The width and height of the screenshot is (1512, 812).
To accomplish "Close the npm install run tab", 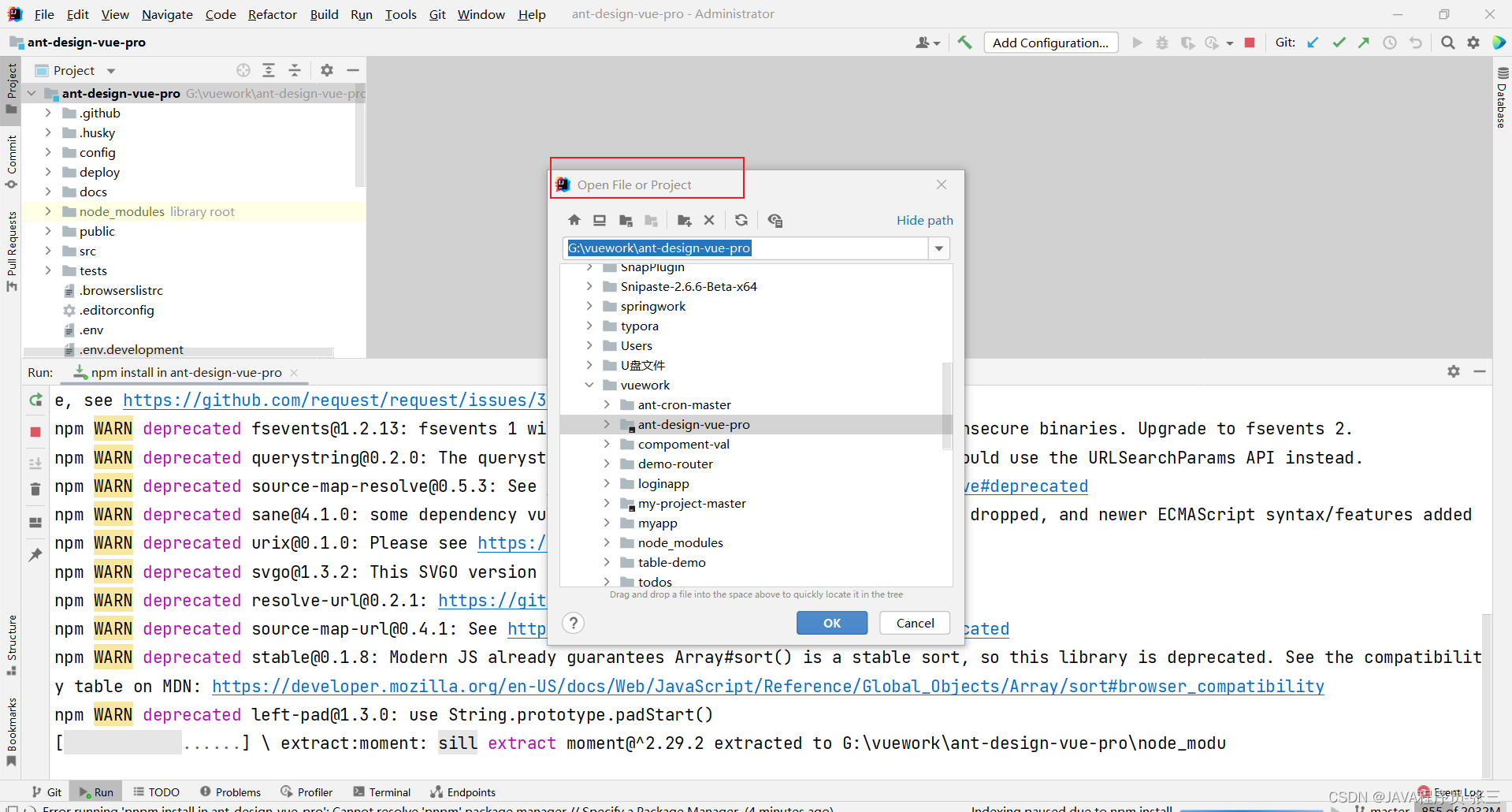I will (294, 372).
